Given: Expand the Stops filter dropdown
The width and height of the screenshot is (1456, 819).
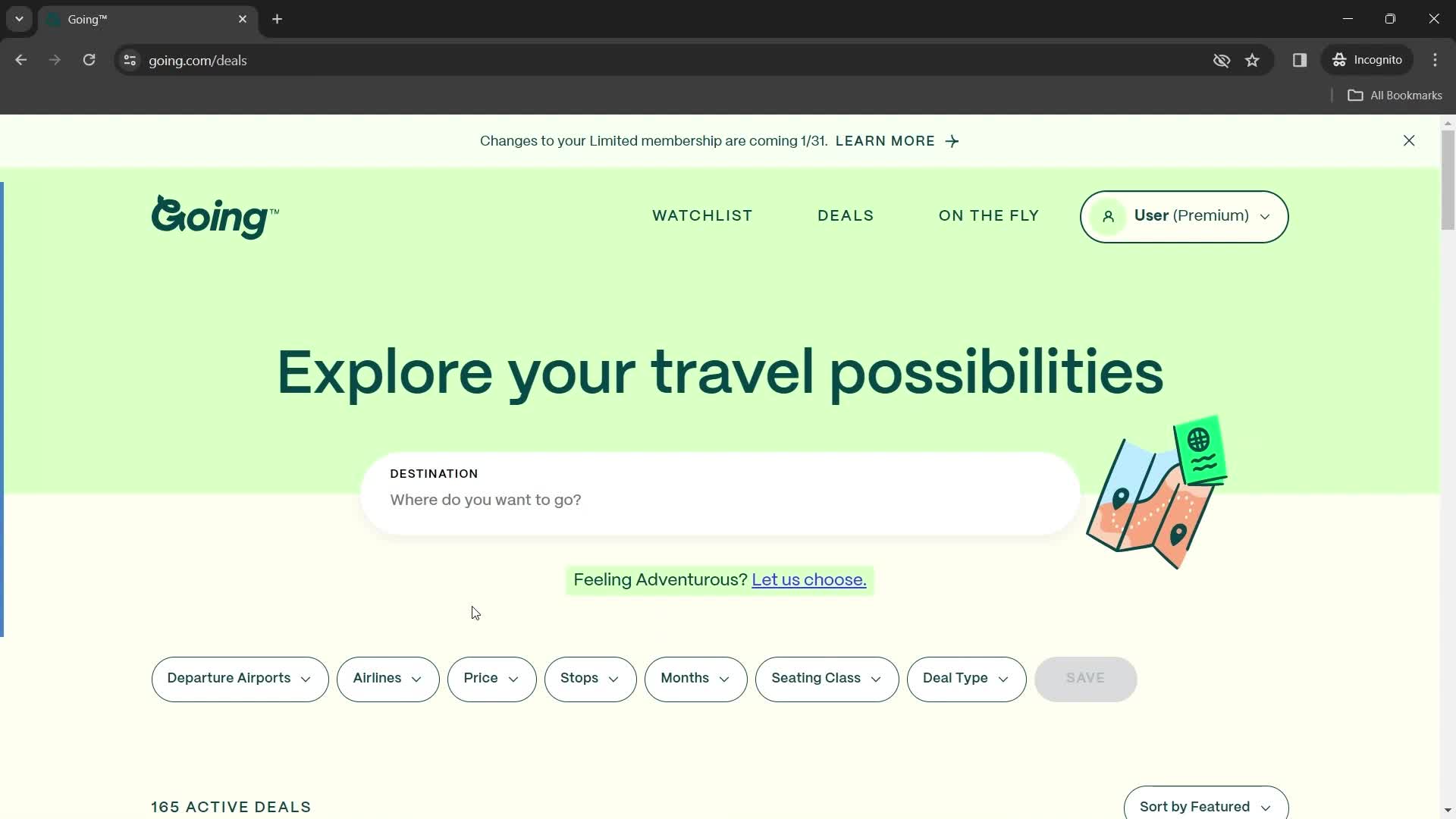Looking at the screenshot, I should [590, 678].
